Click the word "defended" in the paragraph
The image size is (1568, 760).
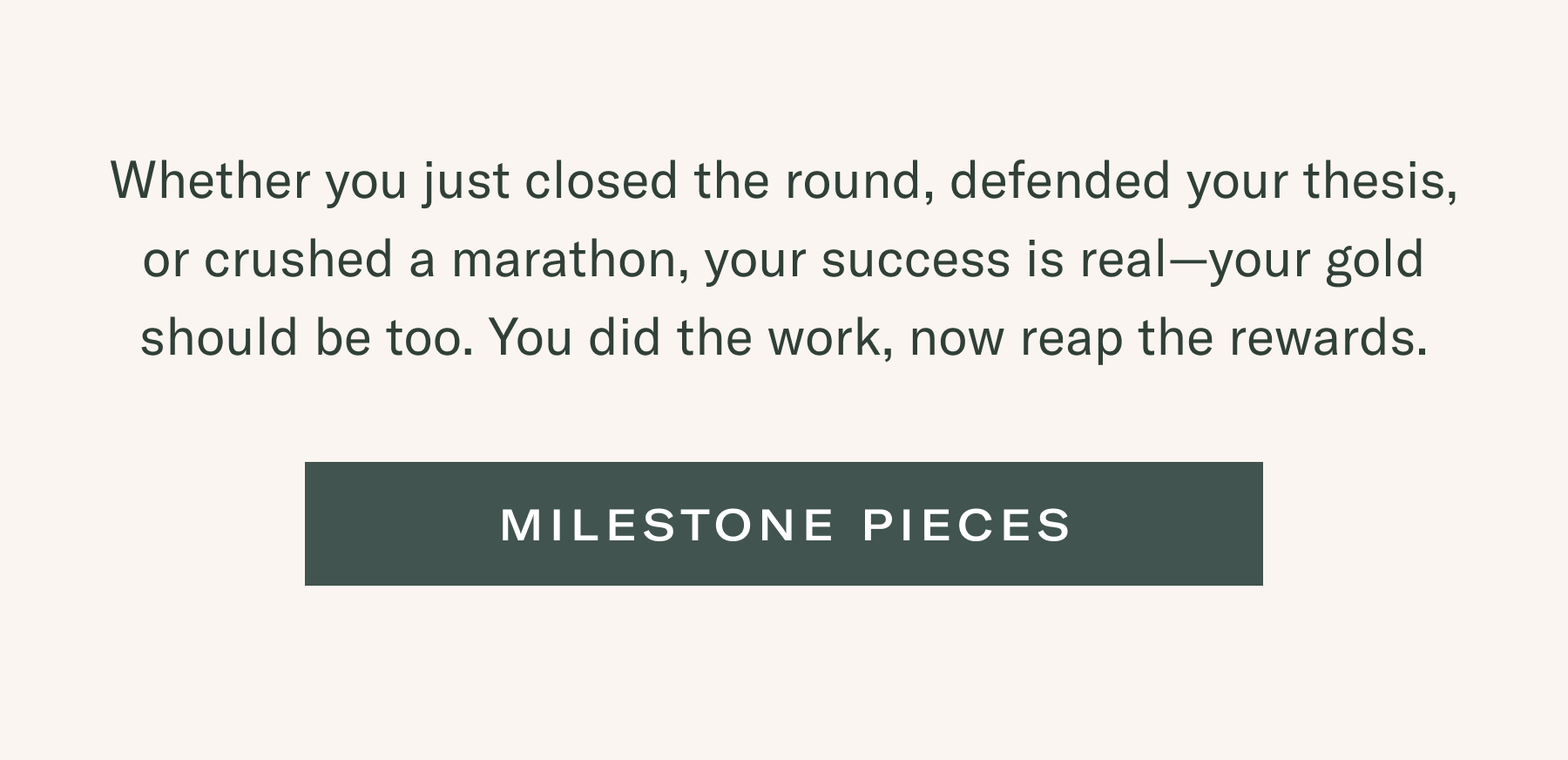(1059, 181)
